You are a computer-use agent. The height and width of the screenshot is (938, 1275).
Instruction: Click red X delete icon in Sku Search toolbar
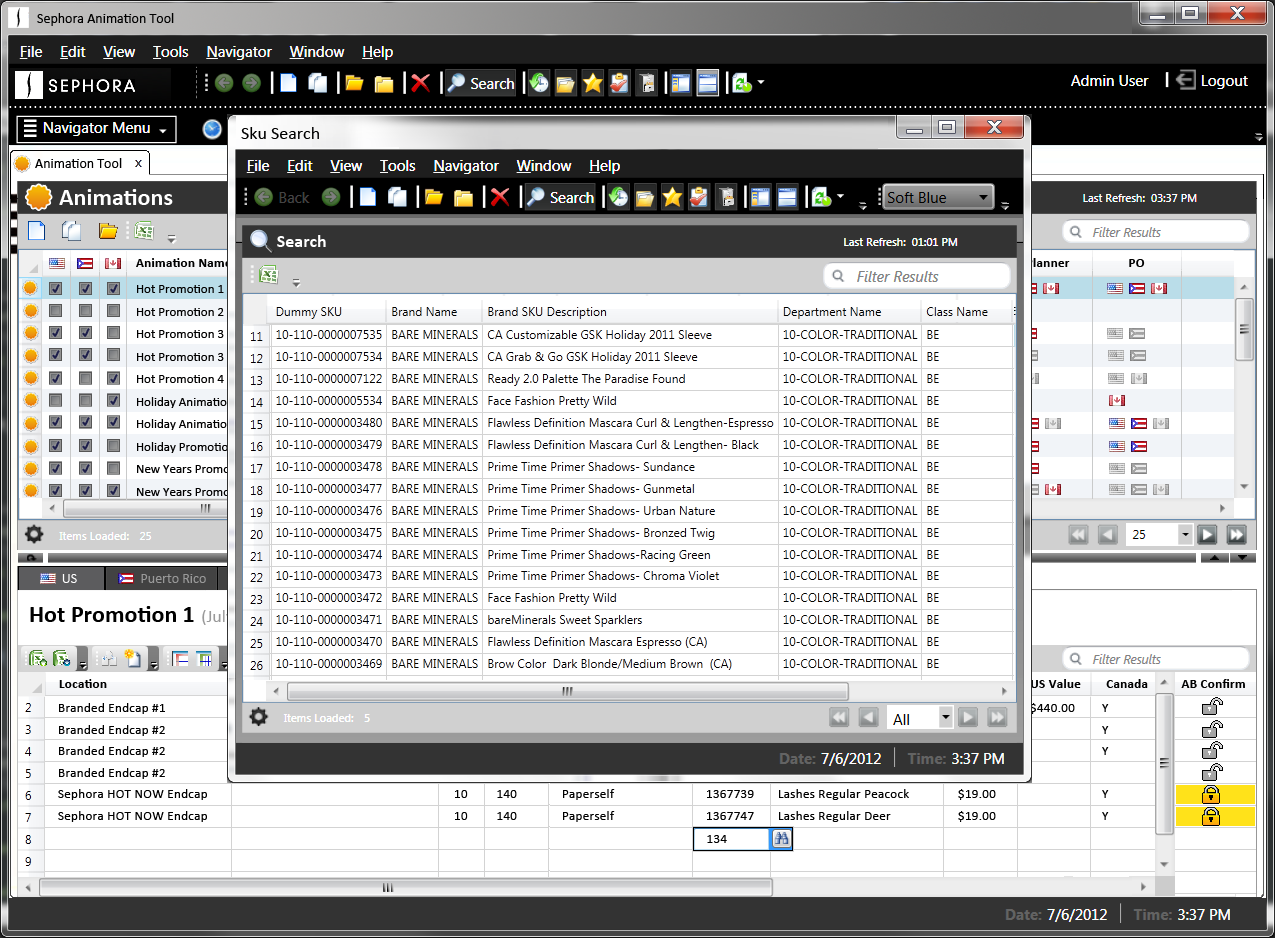(500, 197)
